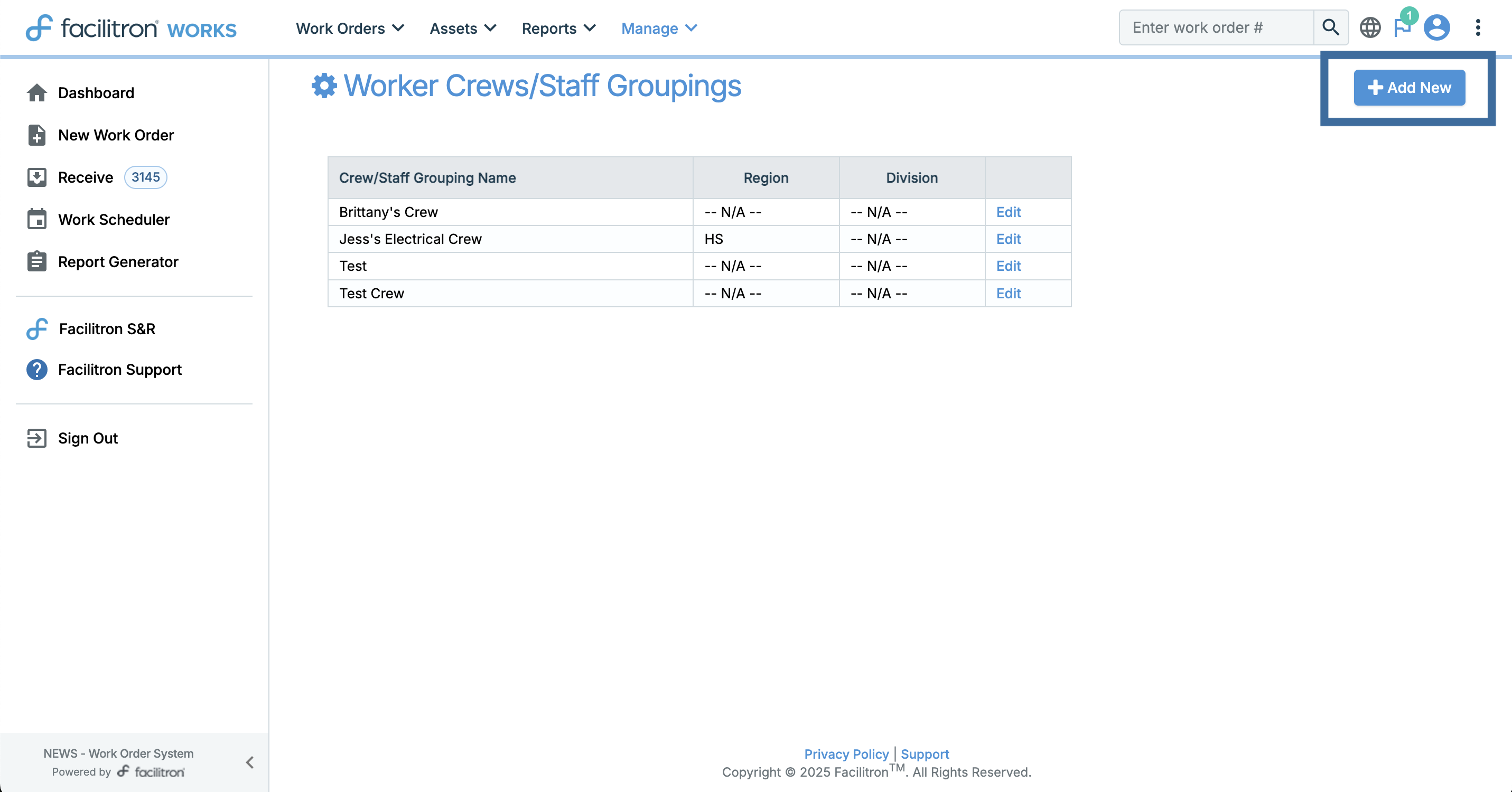
Task: Open the Manage menu
Action: [659, 28]
